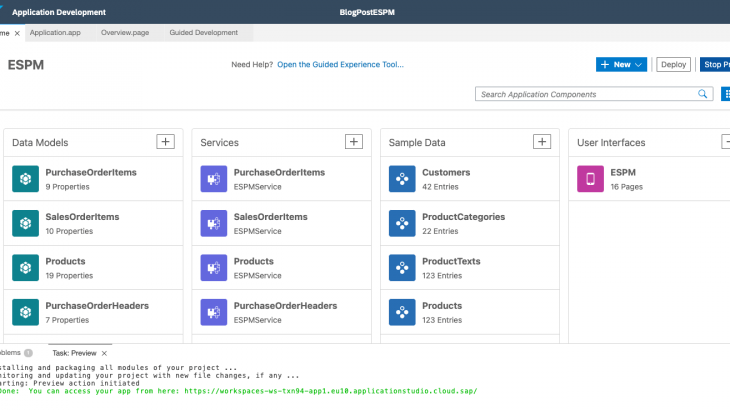
Task: Open the Problems tab in bottom panel
Action: click(14, 353)
